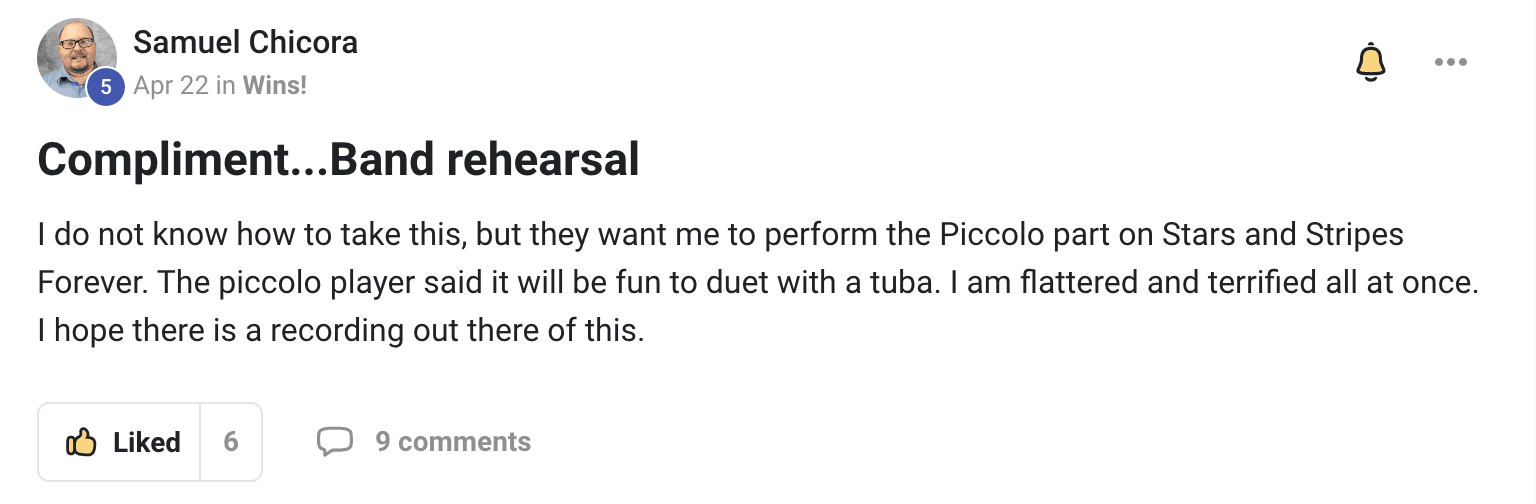Click the text "Stars and Stripes"
This screenshot has height=504, width=1536.
1283,236
